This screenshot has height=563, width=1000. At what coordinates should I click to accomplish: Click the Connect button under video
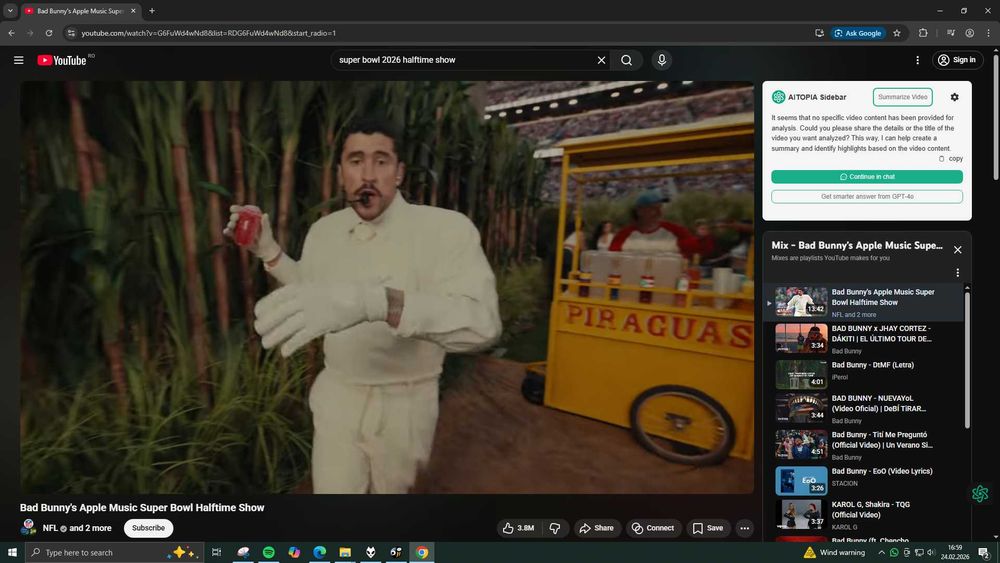[x=653, y=528]
